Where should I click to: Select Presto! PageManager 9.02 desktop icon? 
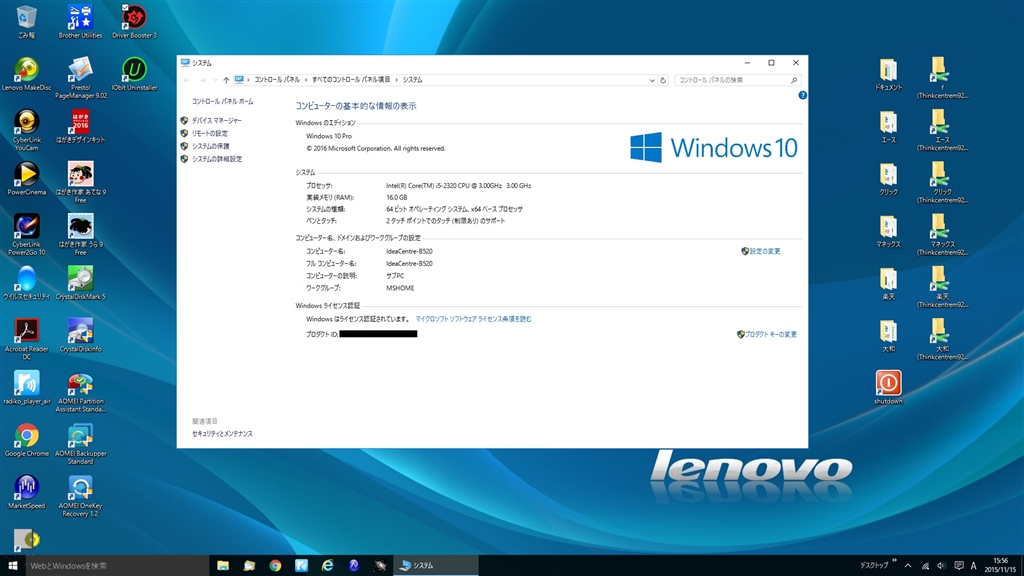click(x=80, y=78)
